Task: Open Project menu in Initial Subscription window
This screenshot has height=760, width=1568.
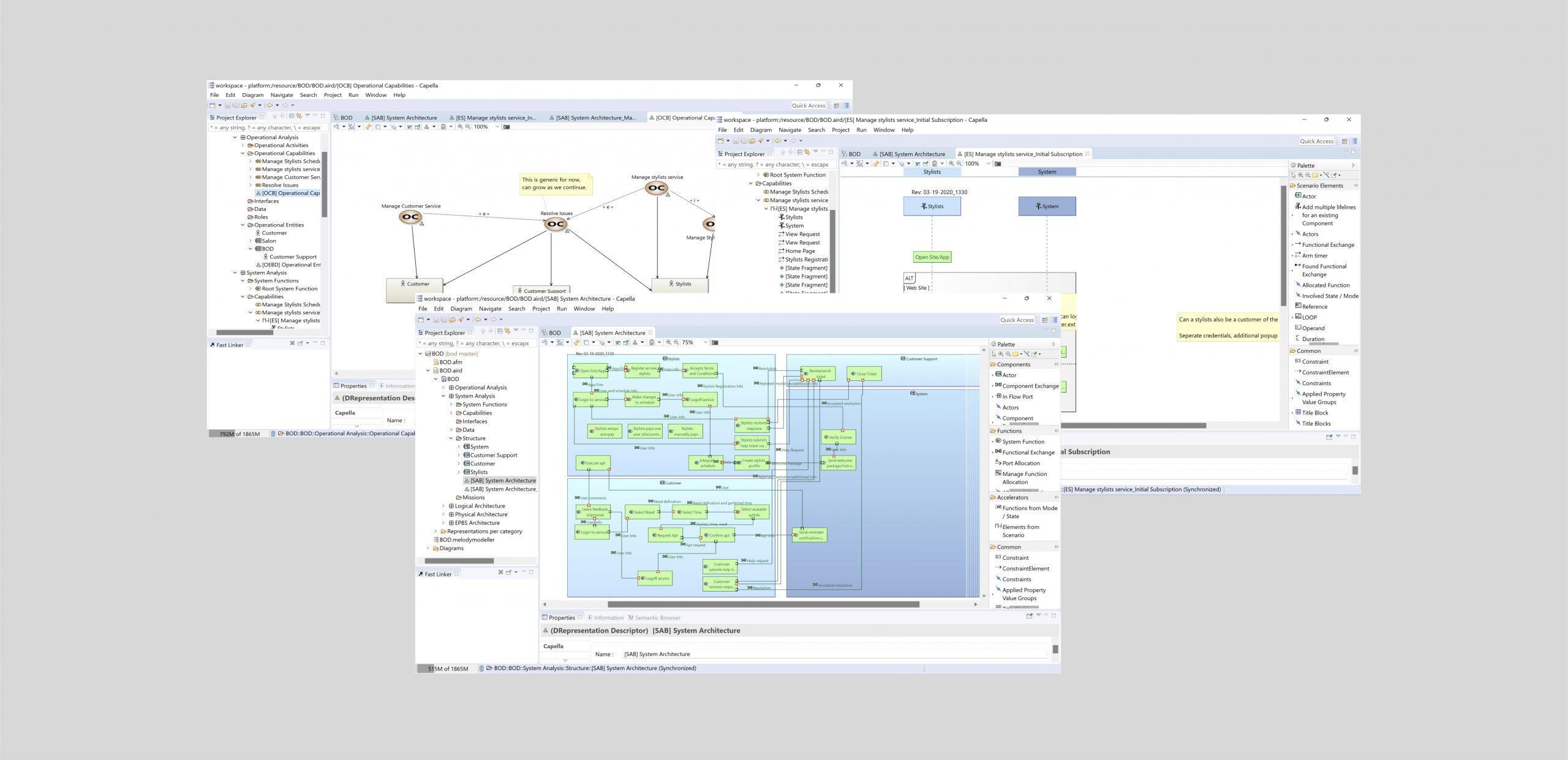Action: (840, 130)
